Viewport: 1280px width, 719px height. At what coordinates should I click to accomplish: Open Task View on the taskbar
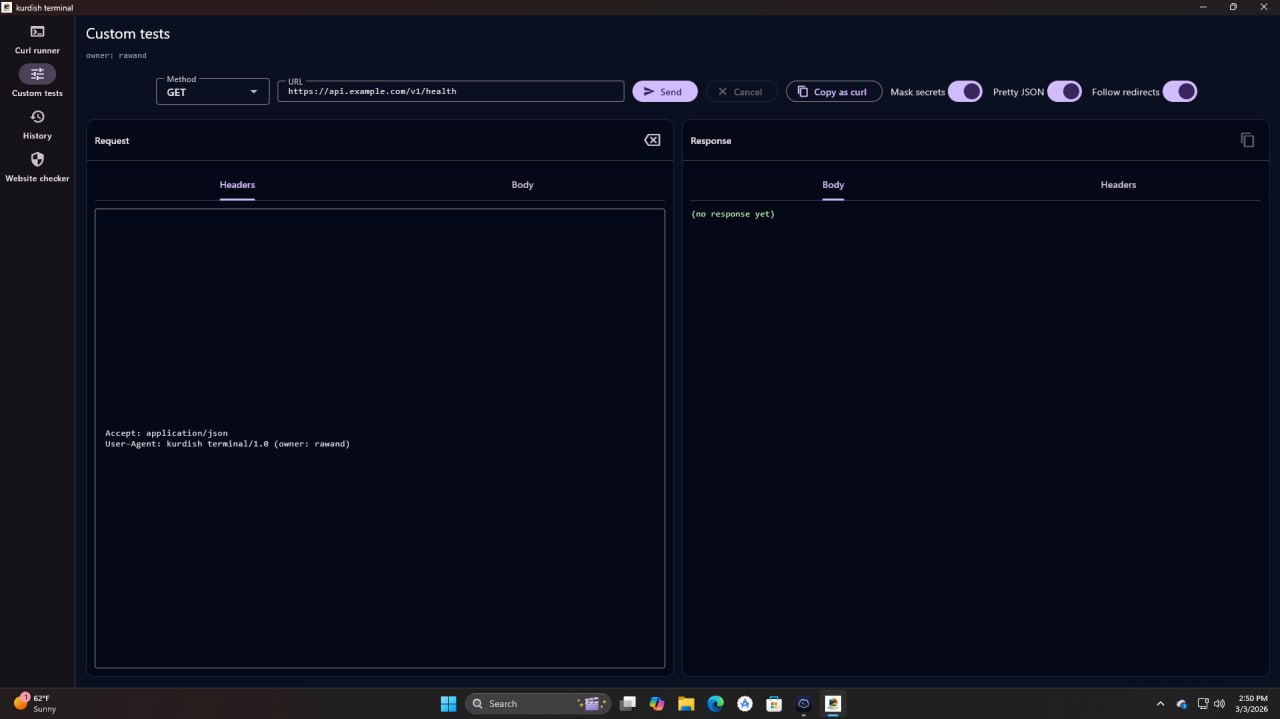(628, 703)
